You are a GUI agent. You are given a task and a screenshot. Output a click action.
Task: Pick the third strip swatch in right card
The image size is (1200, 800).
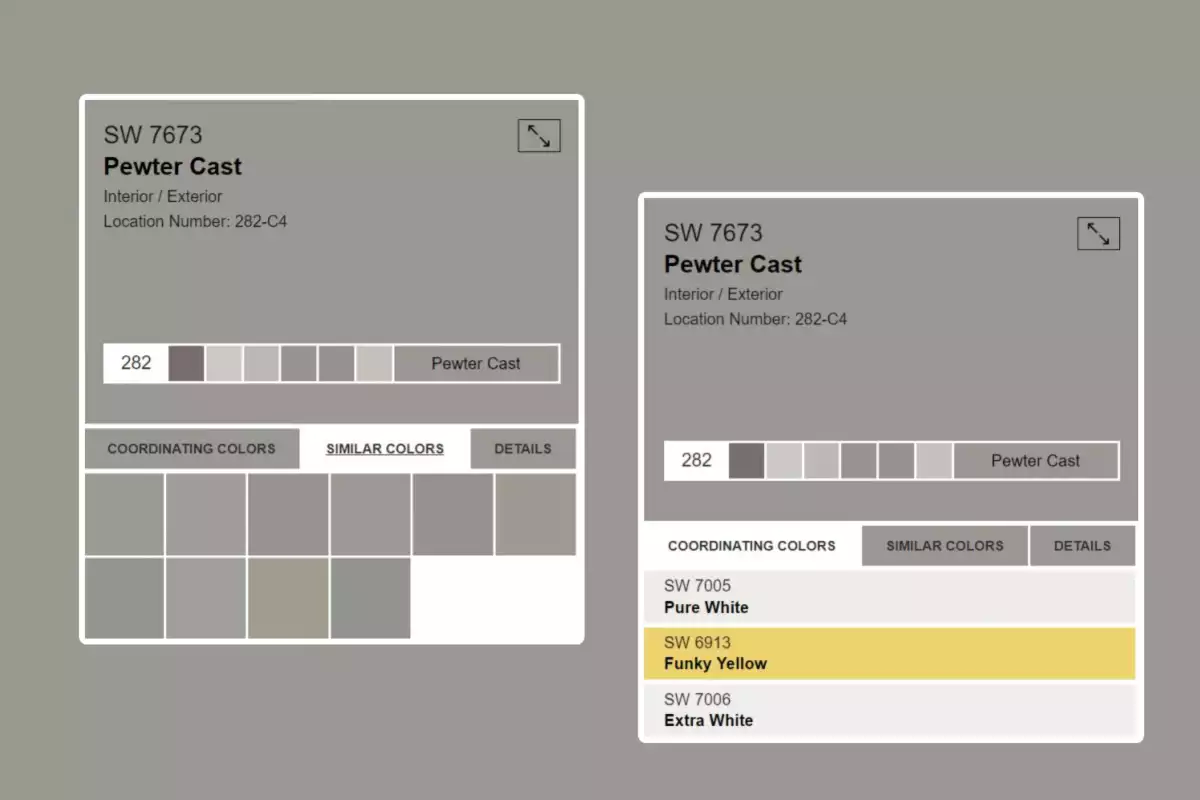click(x=821, y=461)
